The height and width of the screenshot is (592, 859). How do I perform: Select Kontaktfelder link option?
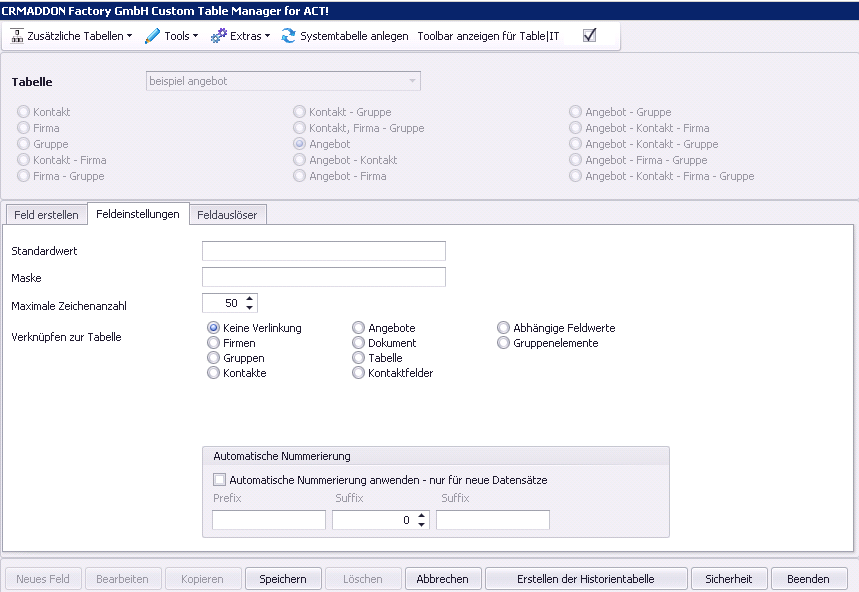358,372
